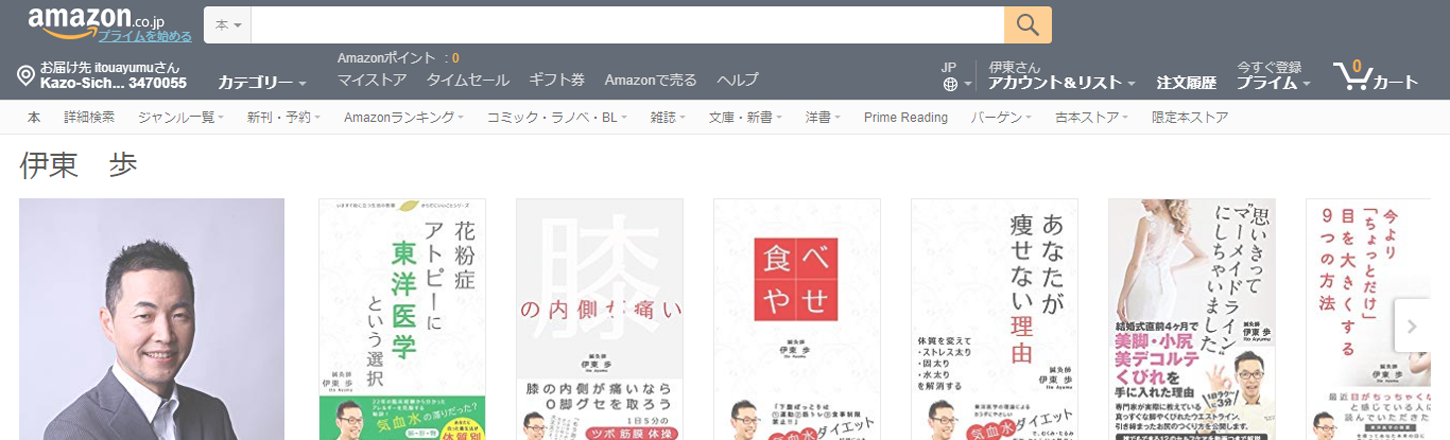Open the 洋書 submenu

[x=822, y=117]
